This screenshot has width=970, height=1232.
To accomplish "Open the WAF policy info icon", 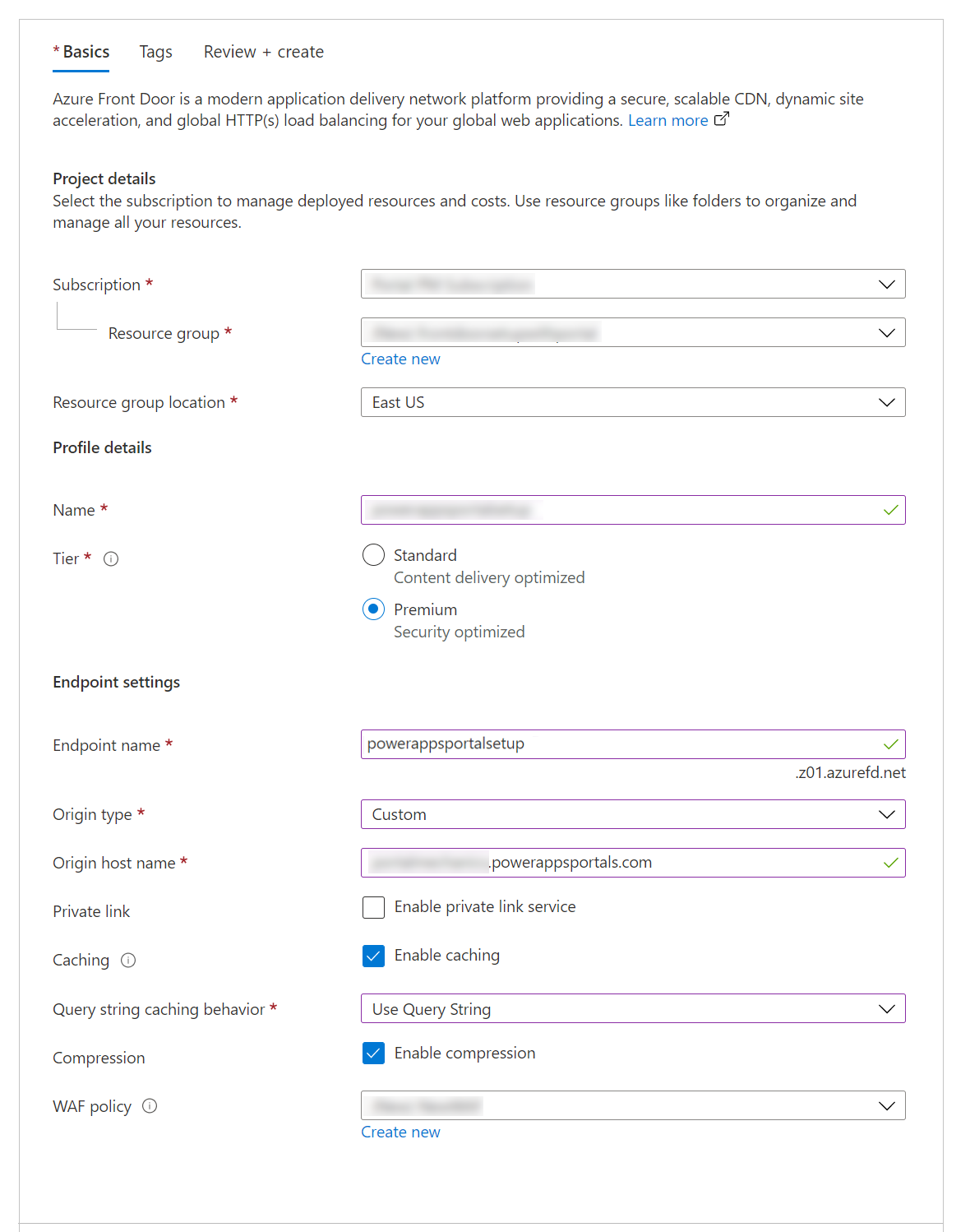I will pyautogui.click(x=150, y=1106).
